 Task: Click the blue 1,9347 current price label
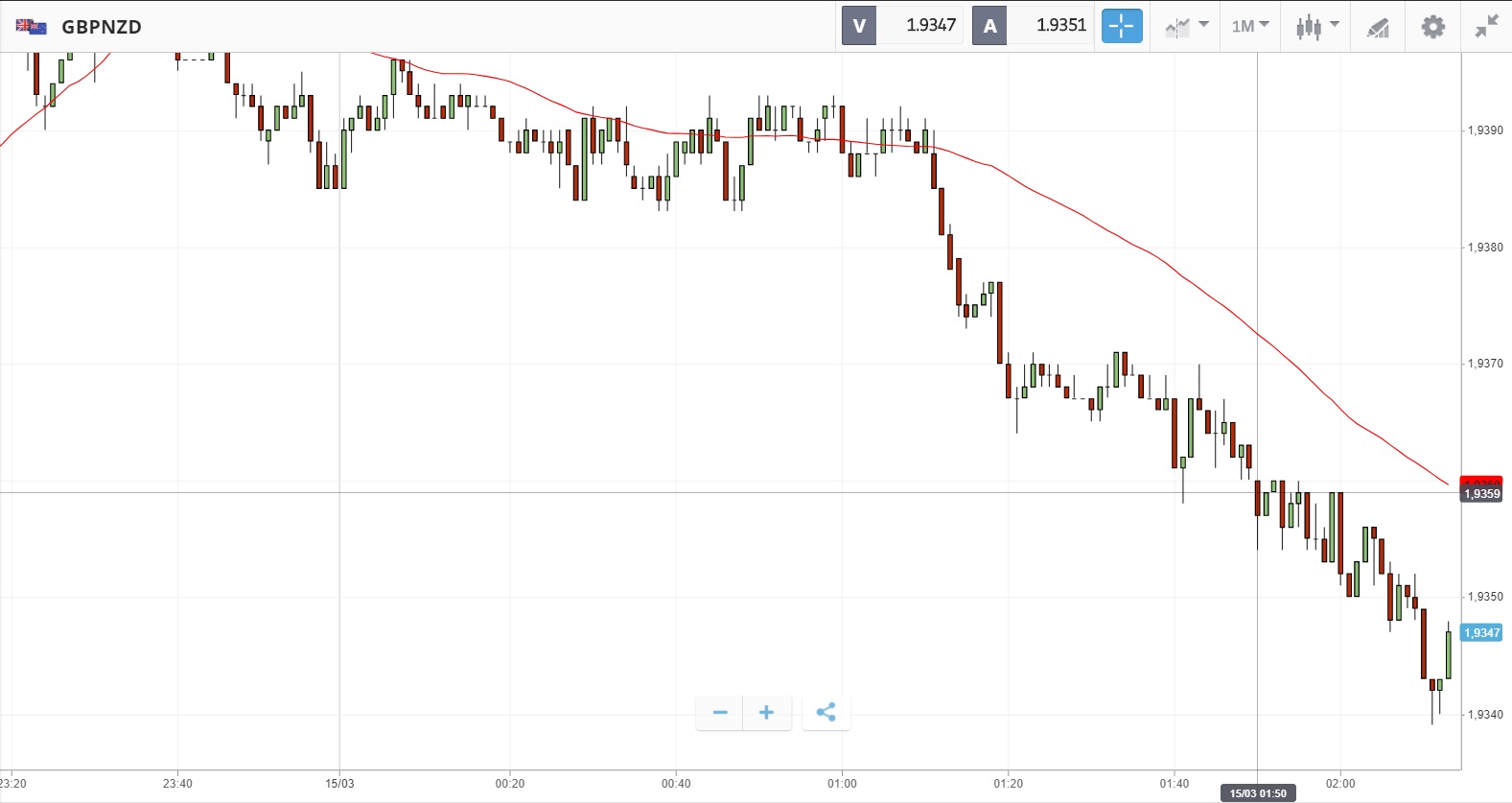tap(1481, 633)
